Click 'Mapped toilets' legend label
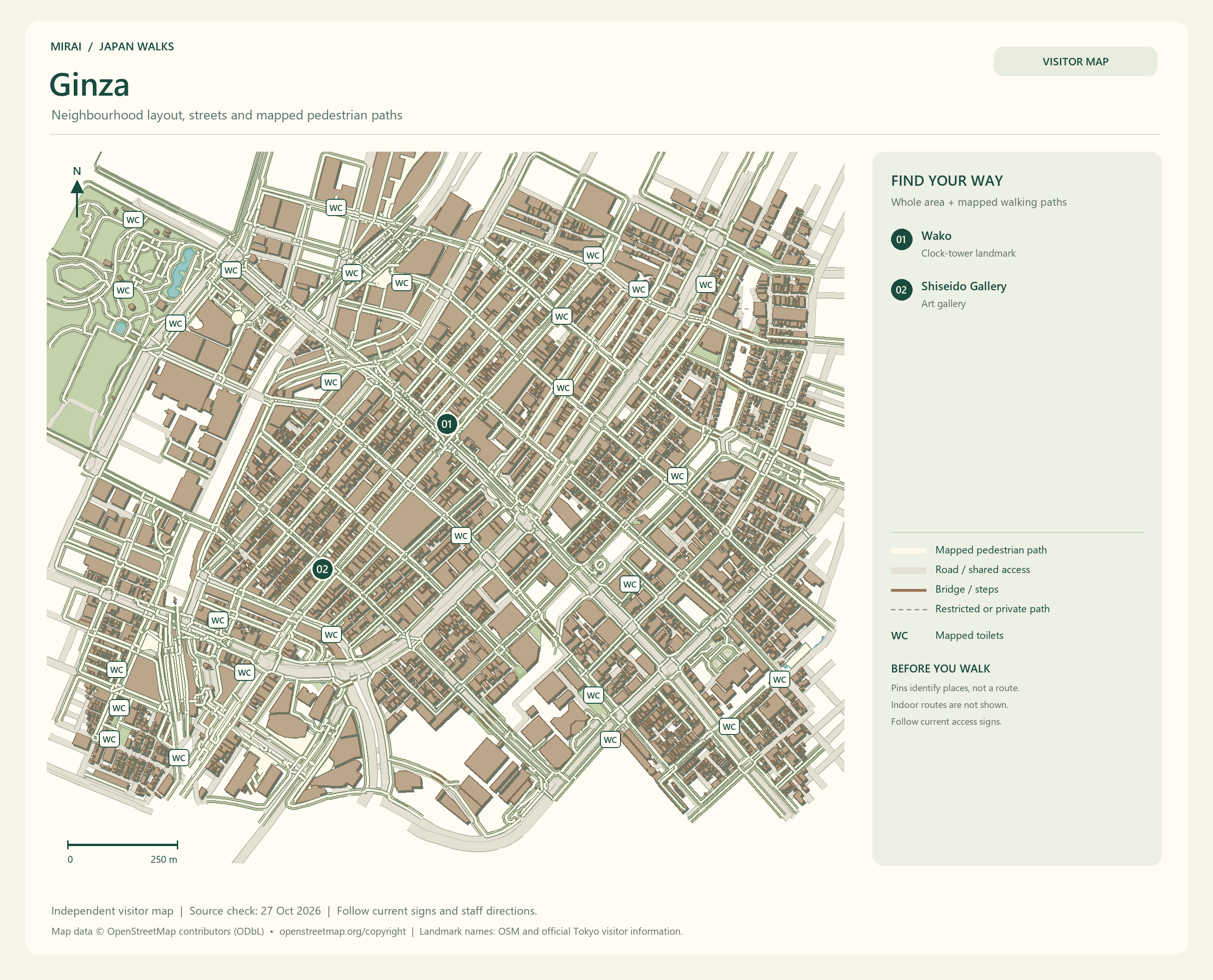The image size is (1213, 980). [969, 636]
